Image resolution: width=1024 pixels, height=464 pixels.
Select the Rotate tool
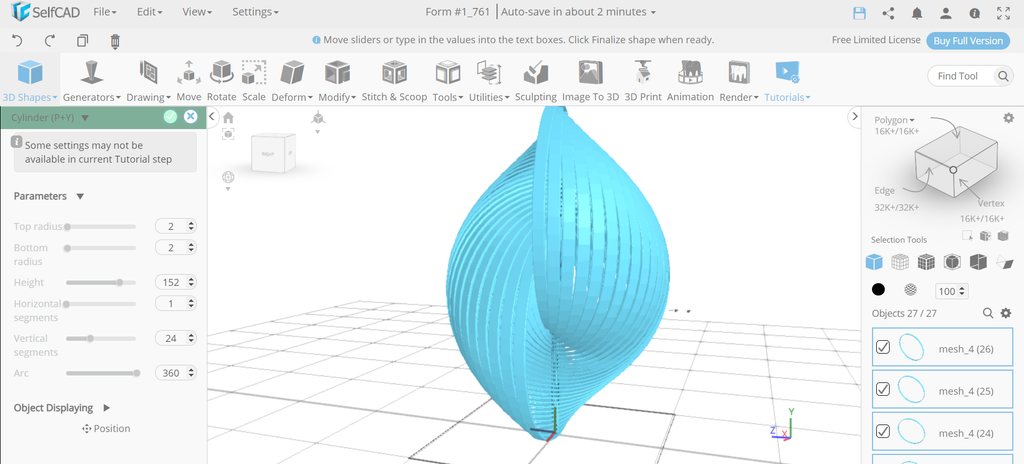[x=221, y=82]
